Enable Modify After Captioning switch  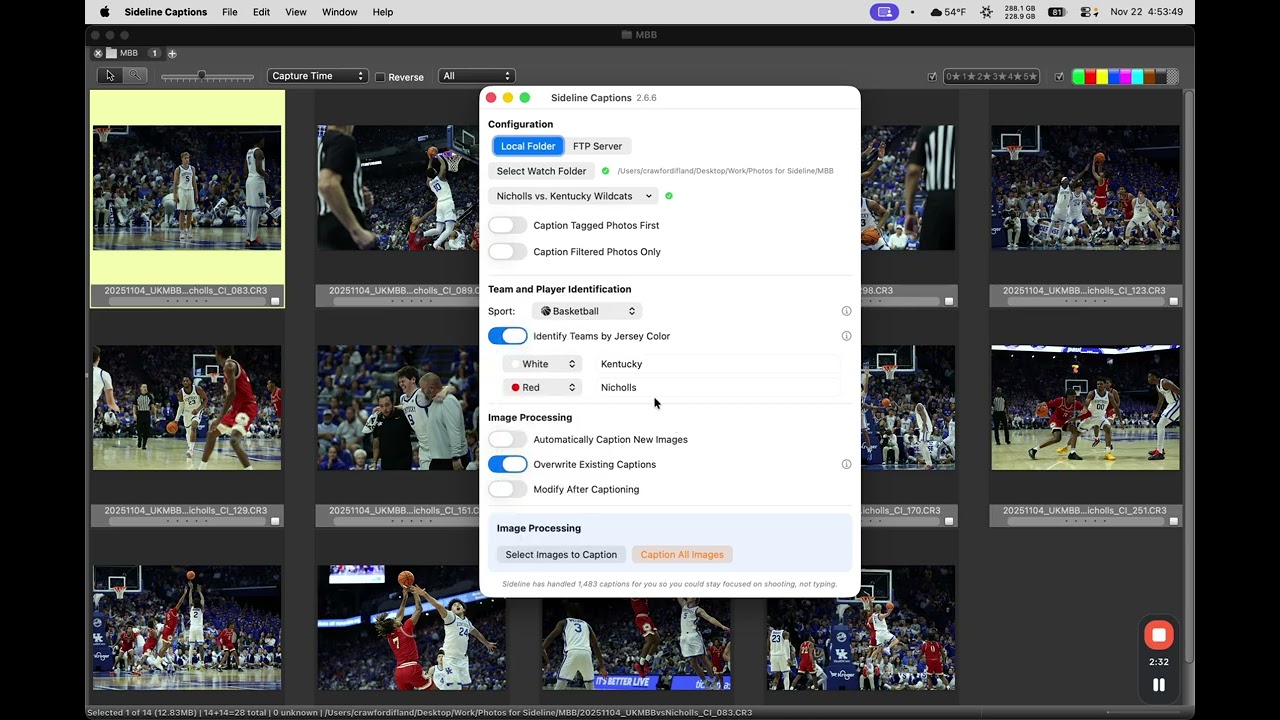(x=507, y=489)
